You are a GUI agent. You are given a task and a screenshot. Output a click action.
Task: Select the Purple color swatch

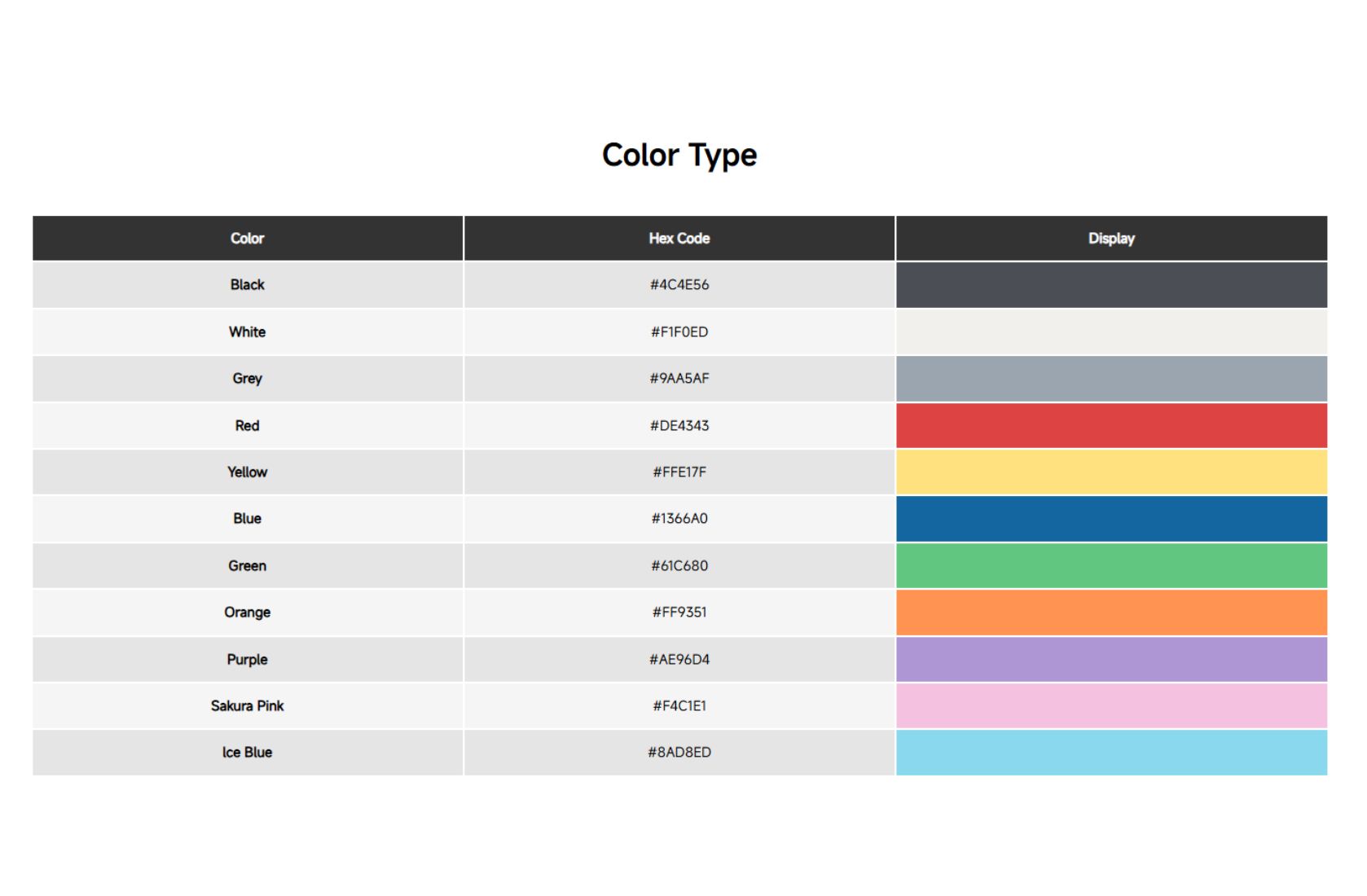(1110, 659)
